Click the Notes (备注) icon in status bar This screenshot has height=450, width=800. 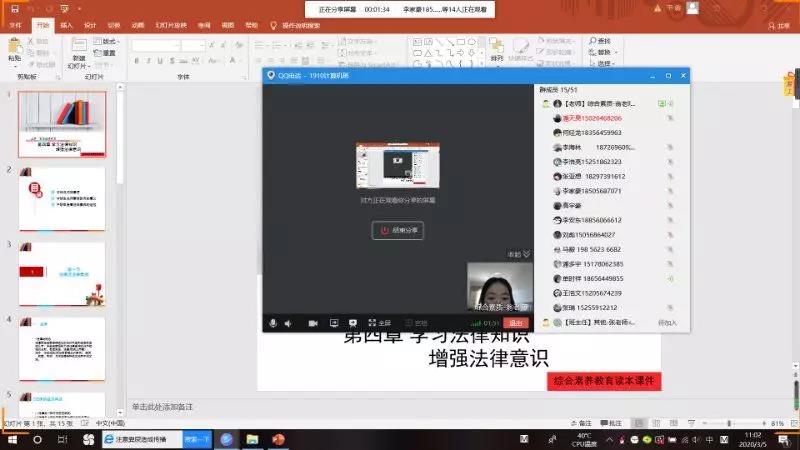click(x=580, y=424)
